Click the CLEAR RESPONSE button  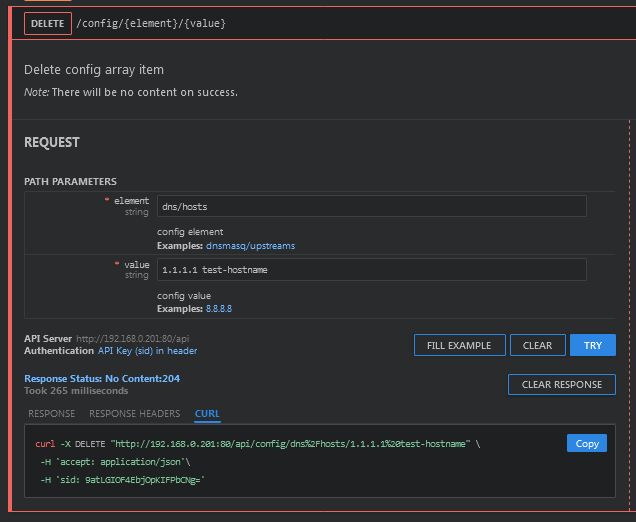(561, 384)
